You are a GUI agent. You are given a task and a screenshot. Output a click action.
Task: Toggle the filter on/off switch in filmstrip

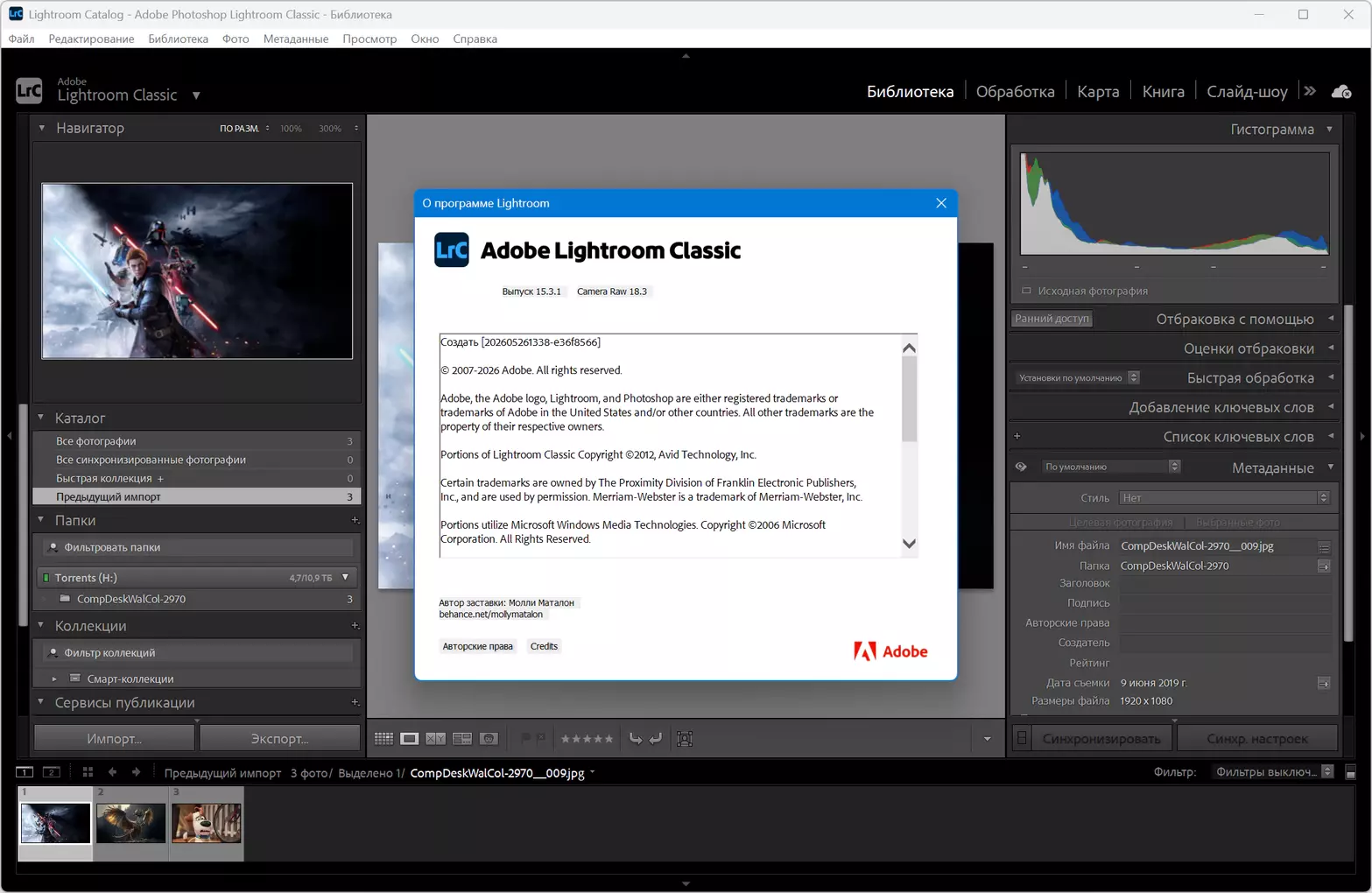tap(1350, 772)
